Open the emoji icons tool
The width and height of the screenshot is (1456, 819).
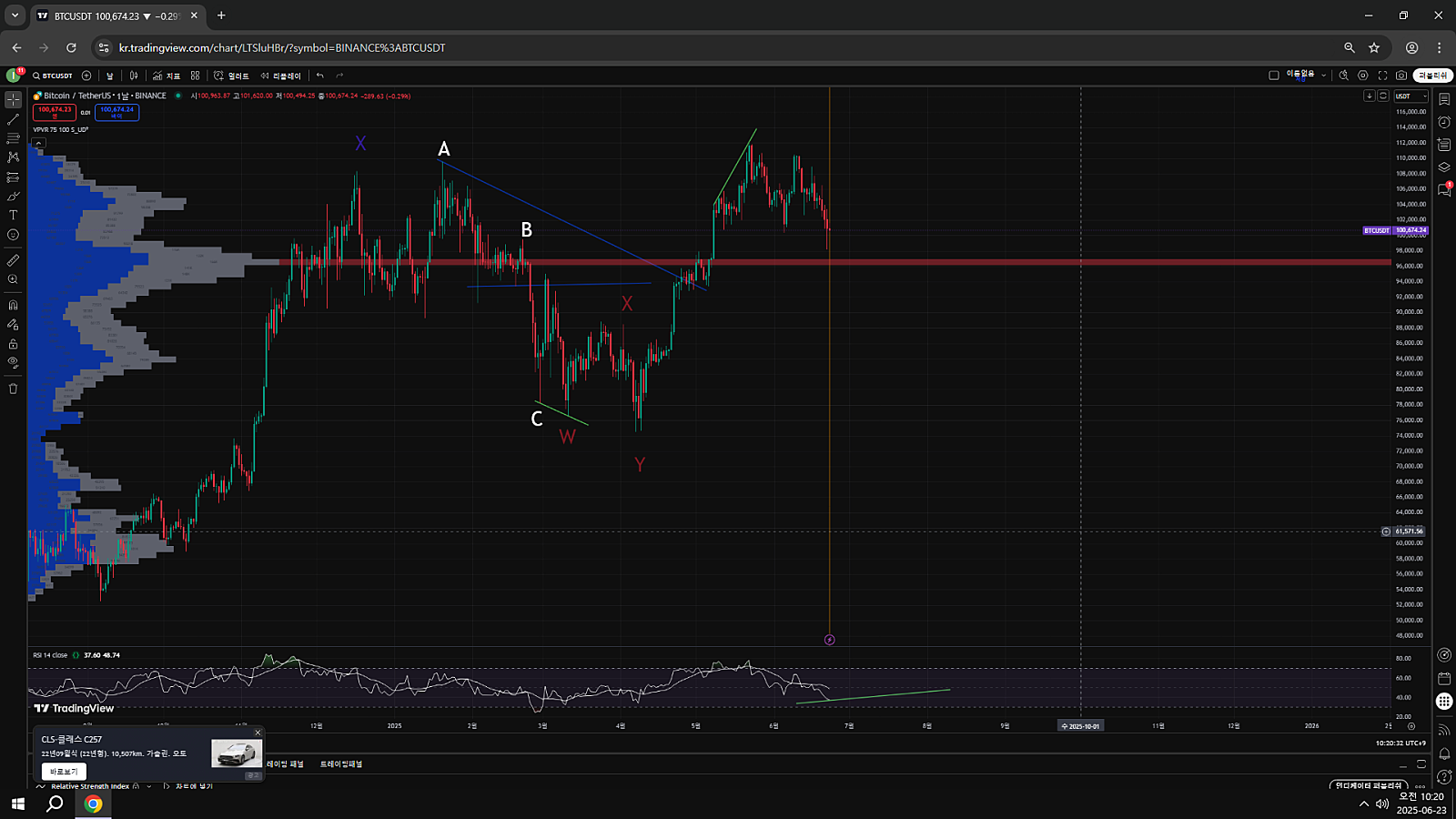(x=13, y=235)
